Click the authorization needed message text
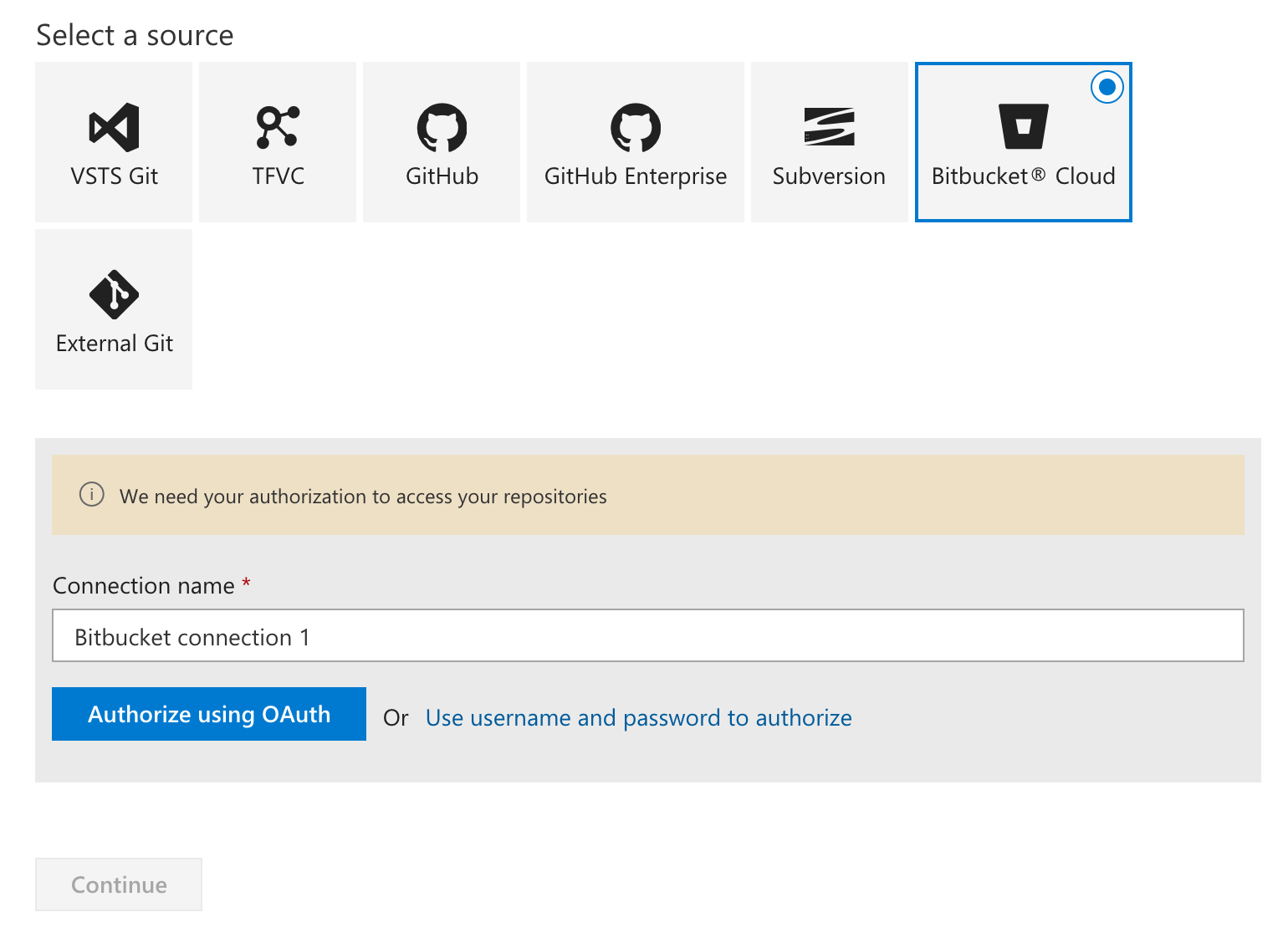 pos(363,496)
